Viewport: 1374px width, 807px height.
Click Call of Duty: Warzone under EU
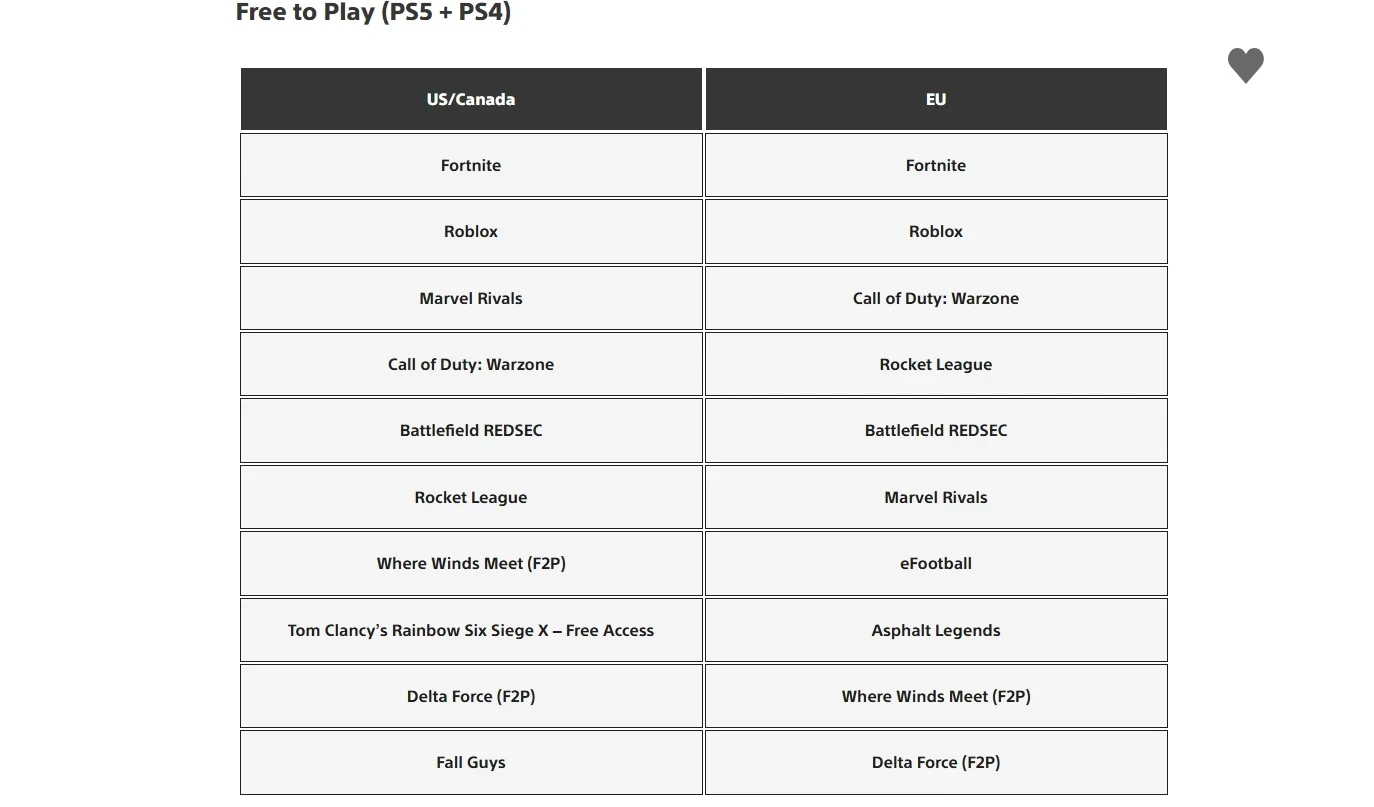coord(935,298)
